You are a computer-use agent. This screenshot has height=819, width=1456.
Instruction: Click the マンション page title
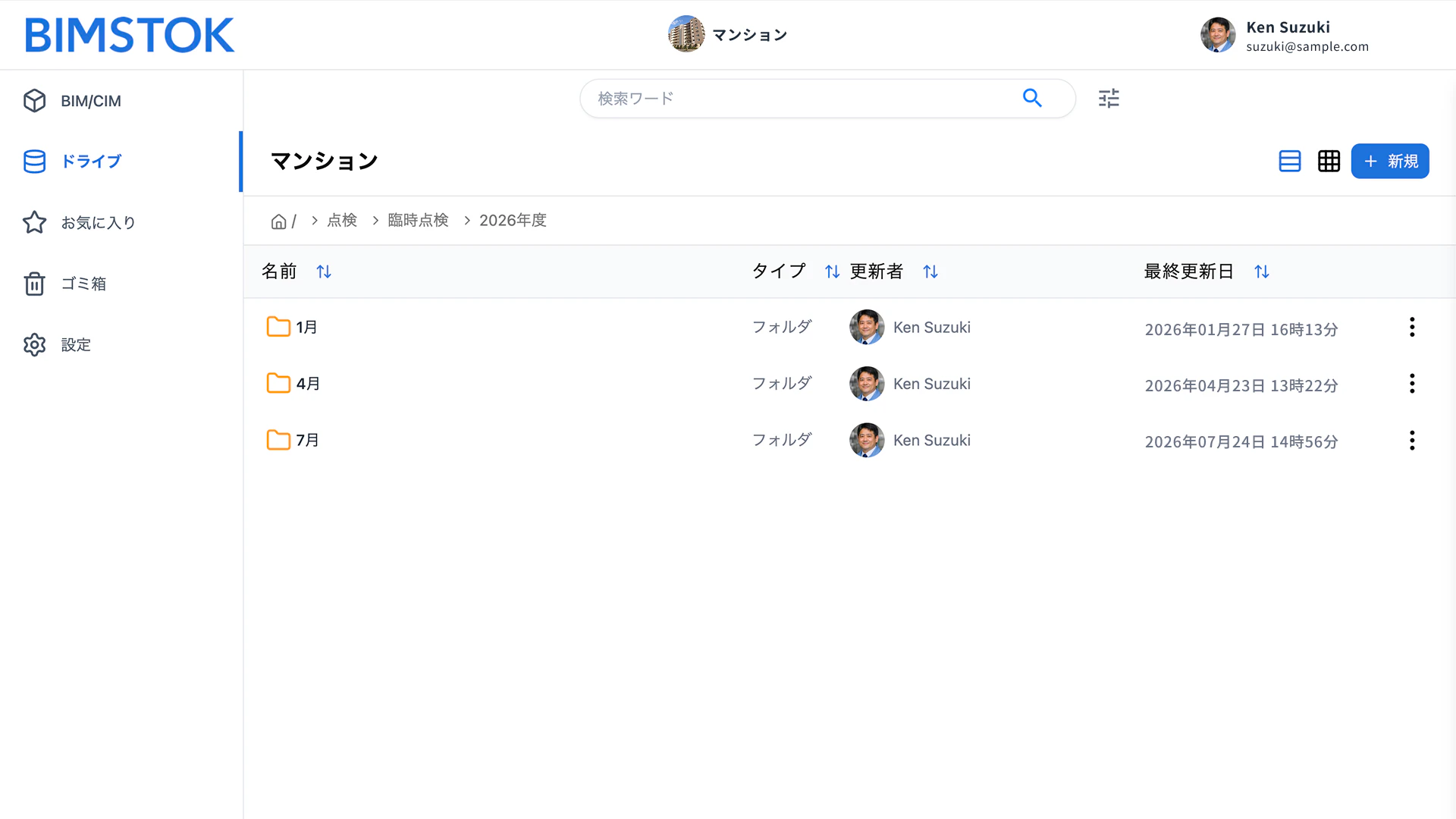[325, 161]
